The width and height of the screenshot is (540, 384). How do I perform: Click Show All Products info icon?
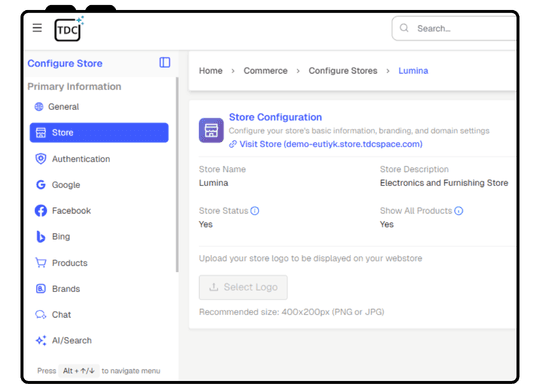click(x=458, y=211)
